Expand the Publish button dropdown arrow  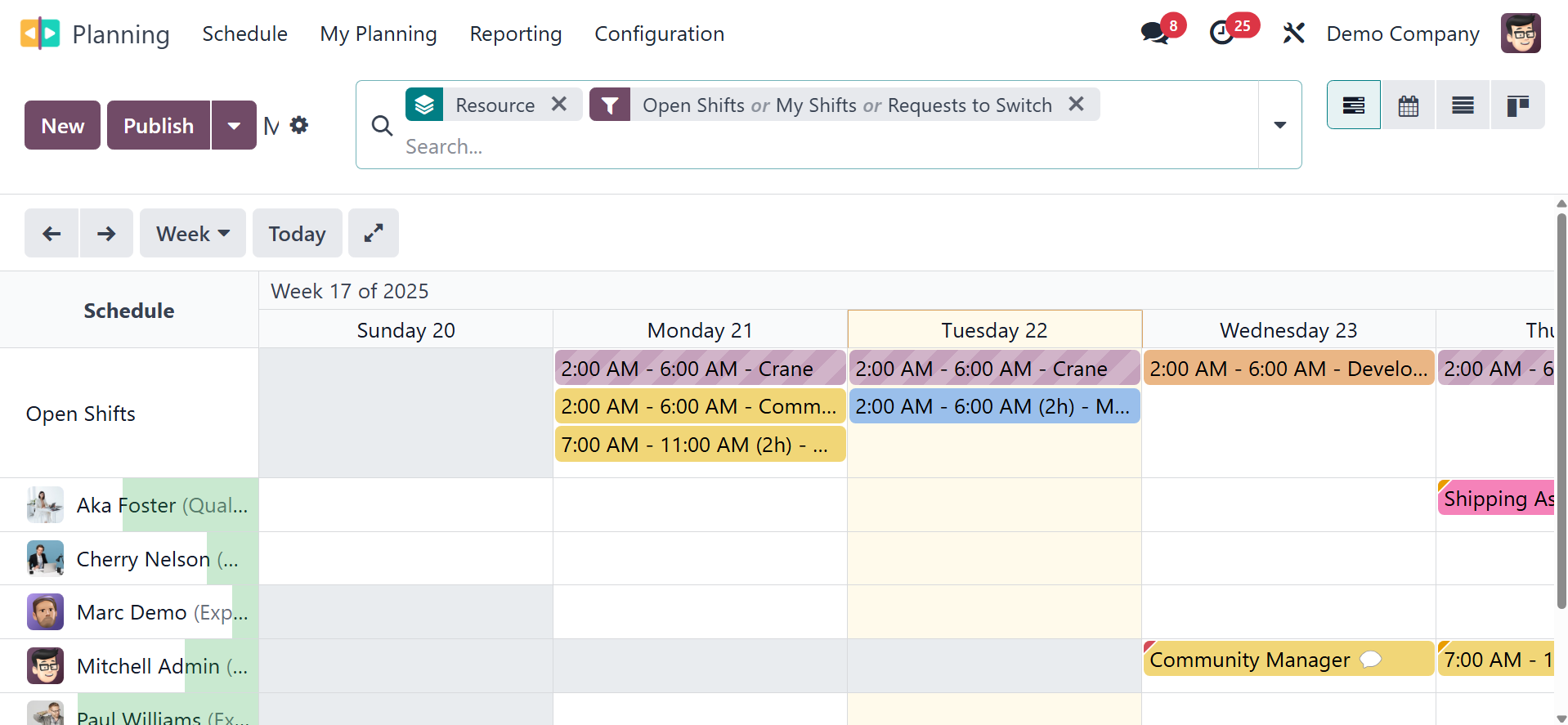point(234,126)
